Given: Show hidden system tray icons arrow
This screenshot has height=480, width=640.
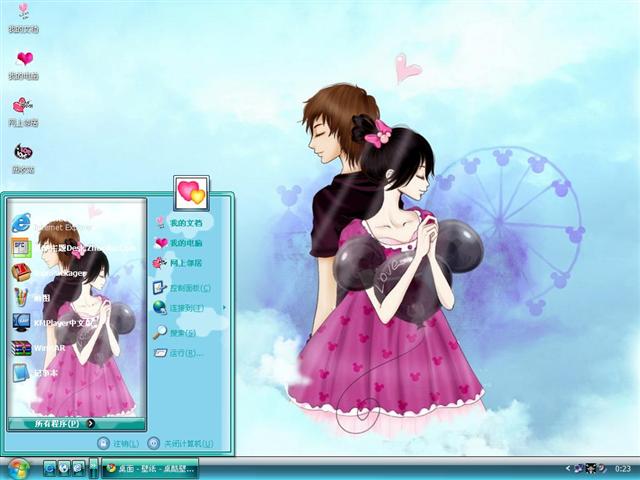Looking at the screenshot, I should pos(568,468).
